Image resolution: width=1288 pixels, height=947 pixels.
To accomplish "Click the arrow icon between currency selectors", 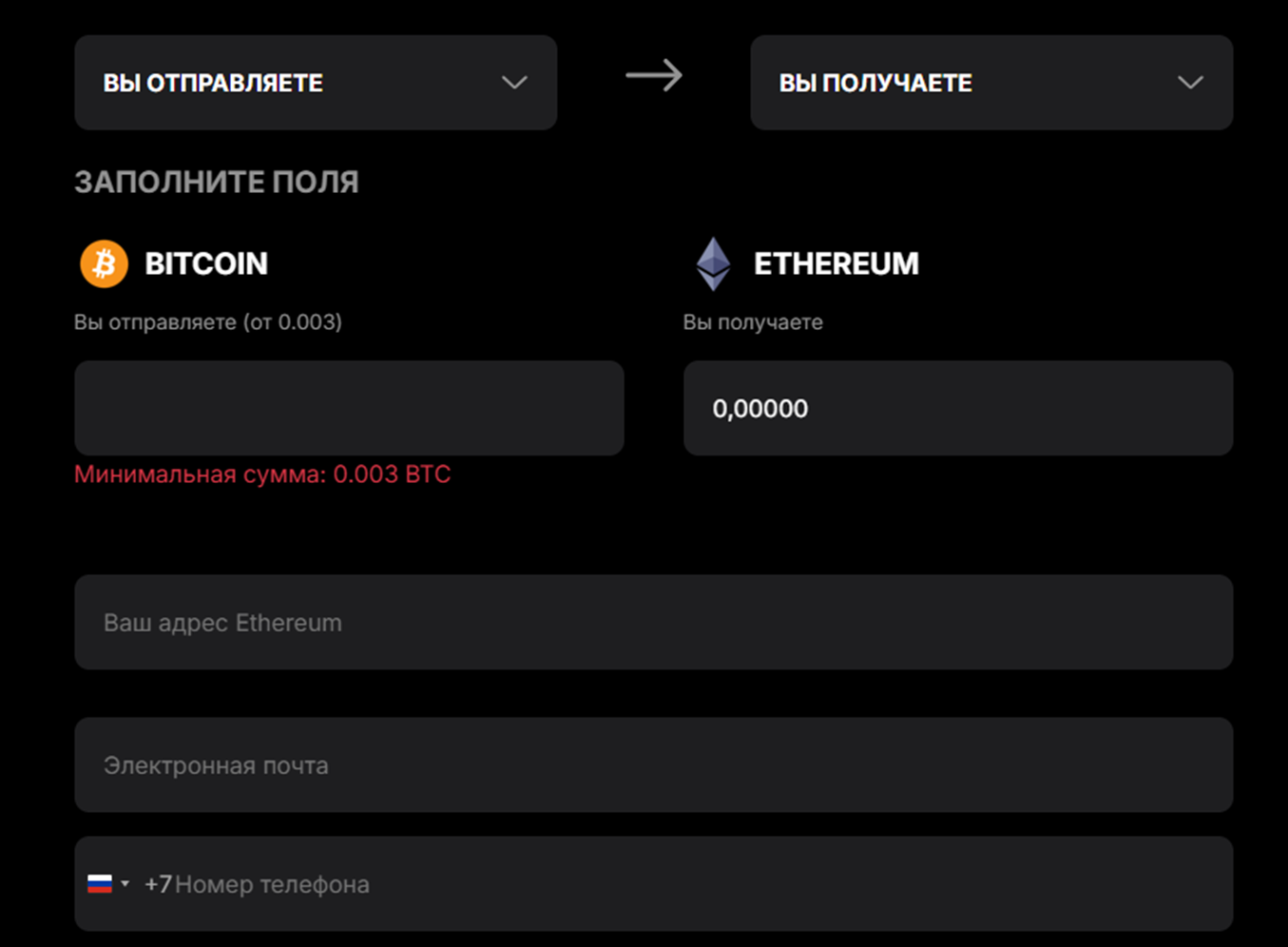I will tap(654, 76).
